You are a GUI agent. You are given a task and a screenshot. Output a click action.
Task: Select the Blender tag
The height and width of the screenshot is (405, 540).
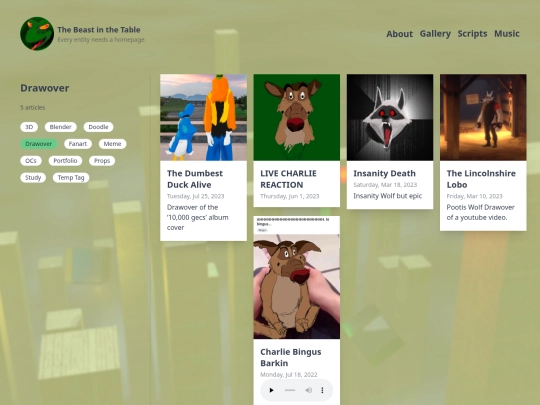click(61, 127)
